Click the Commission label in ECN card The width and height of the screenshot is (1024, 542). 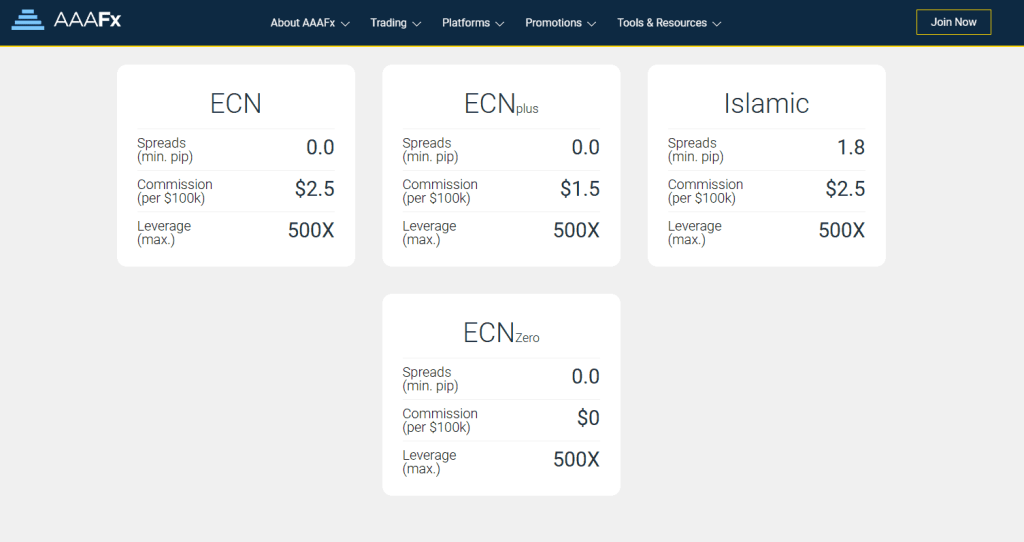coord(175,191)
